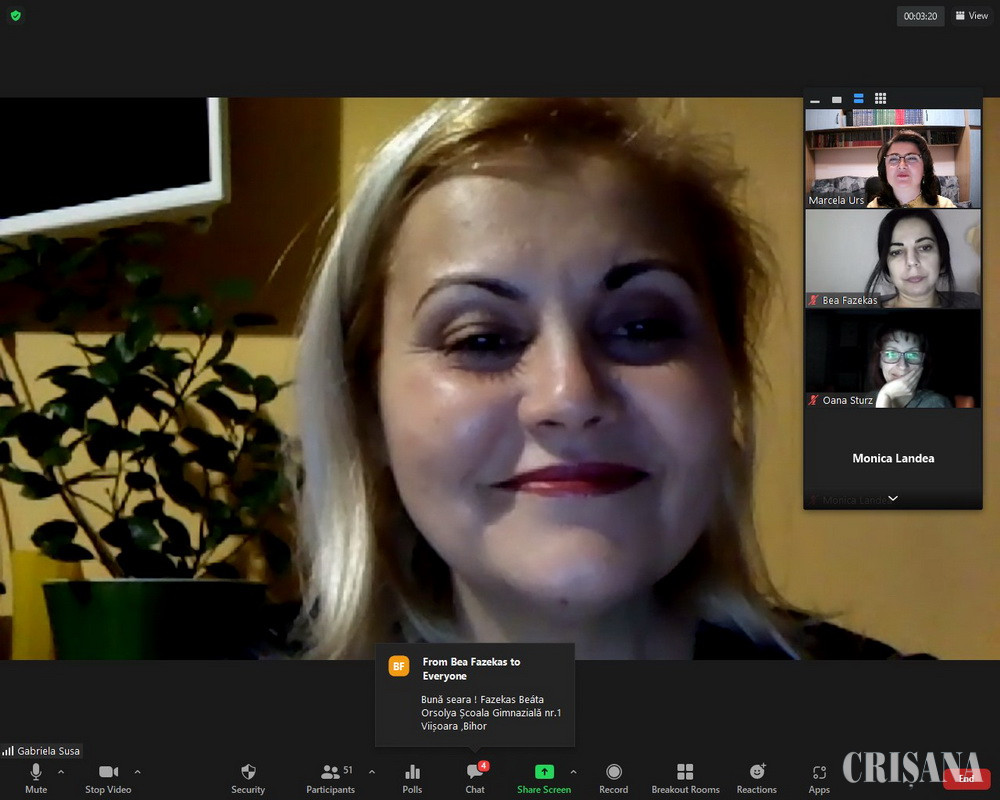Stop Video camera feed
Image resolution: width=1000 pixels, height=800 pixels.
(108, 777)
